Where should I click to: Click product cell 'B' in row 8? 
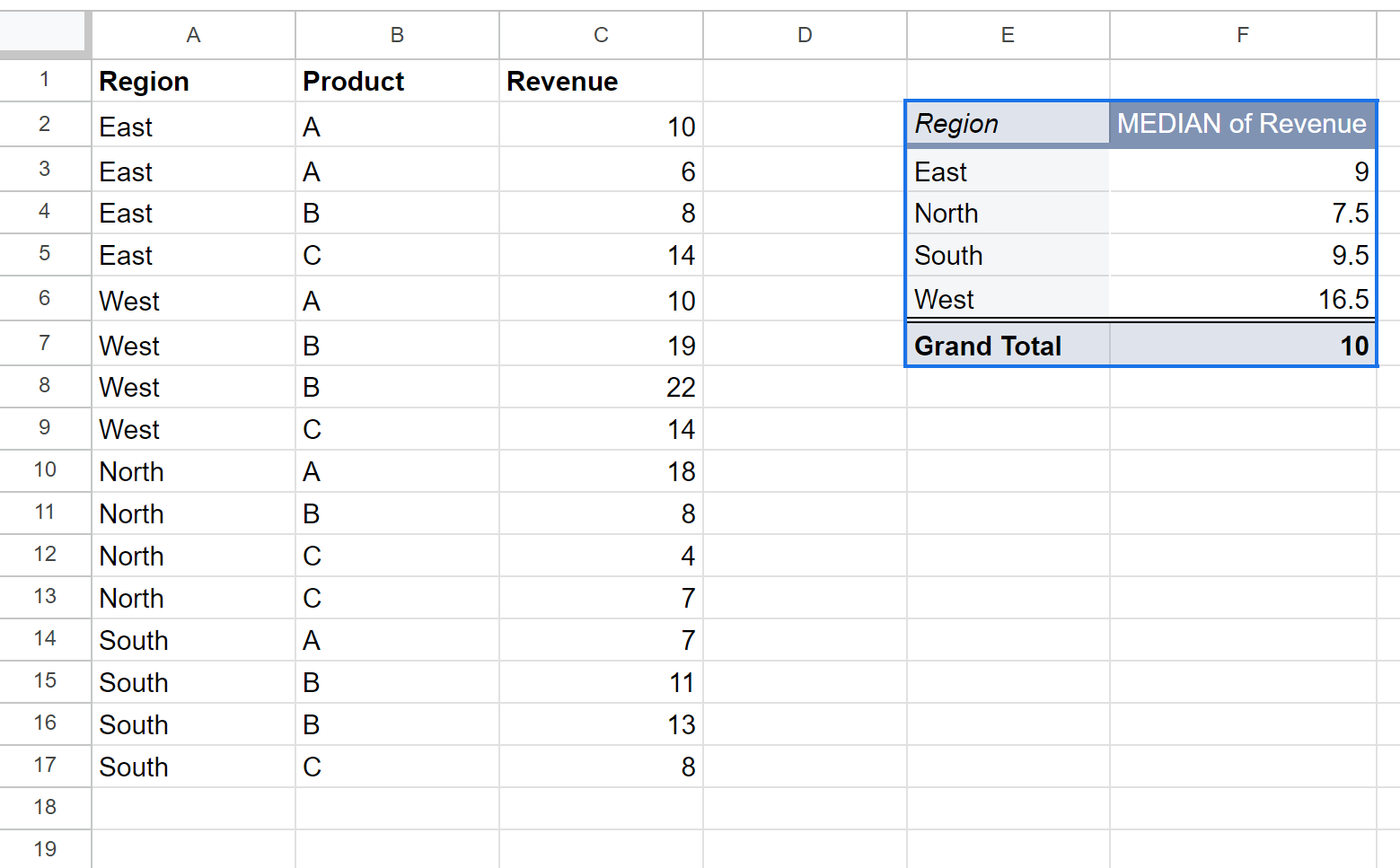coord(397,387)
